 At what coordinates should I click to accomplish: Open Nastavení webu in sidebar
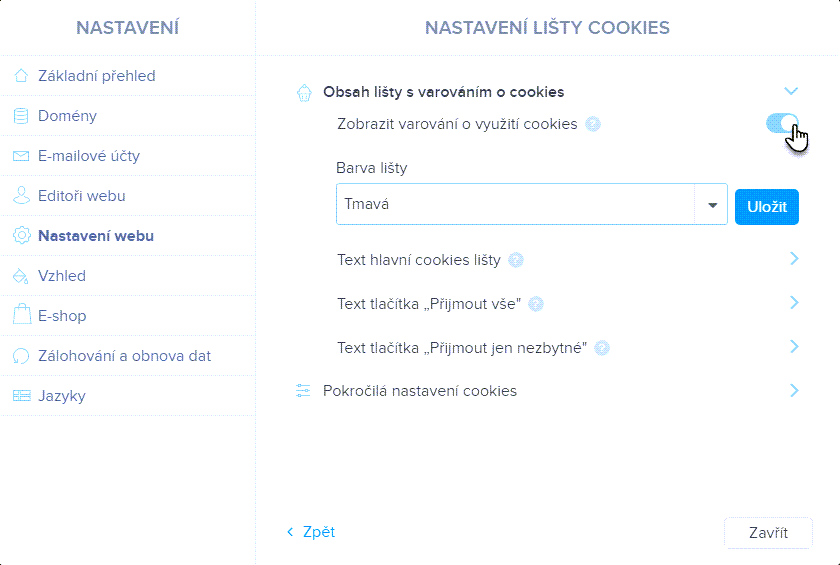(95, 236)
